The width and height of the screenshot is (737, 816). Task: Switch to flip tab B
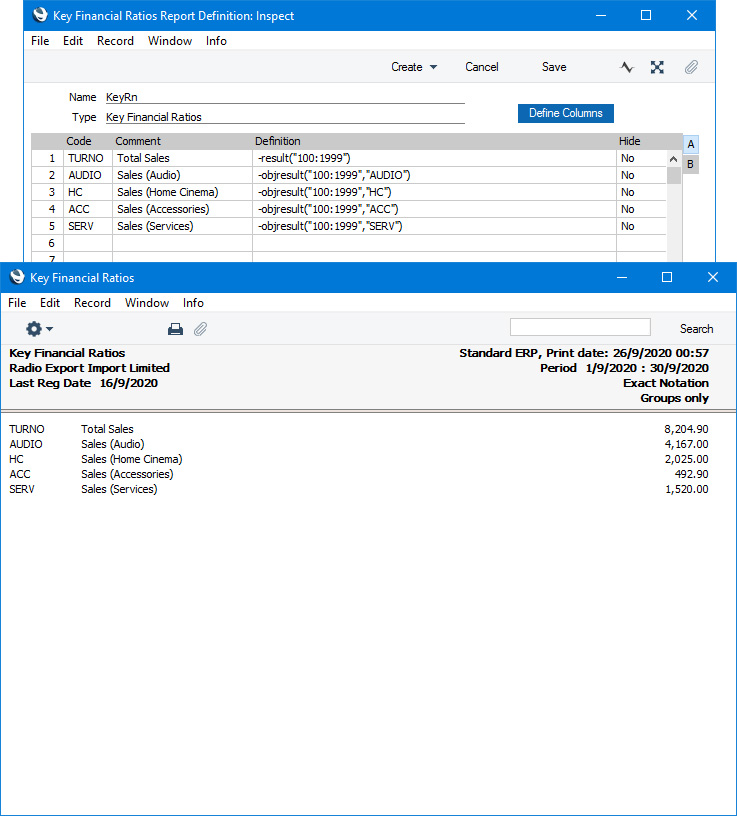pos(690,164)
